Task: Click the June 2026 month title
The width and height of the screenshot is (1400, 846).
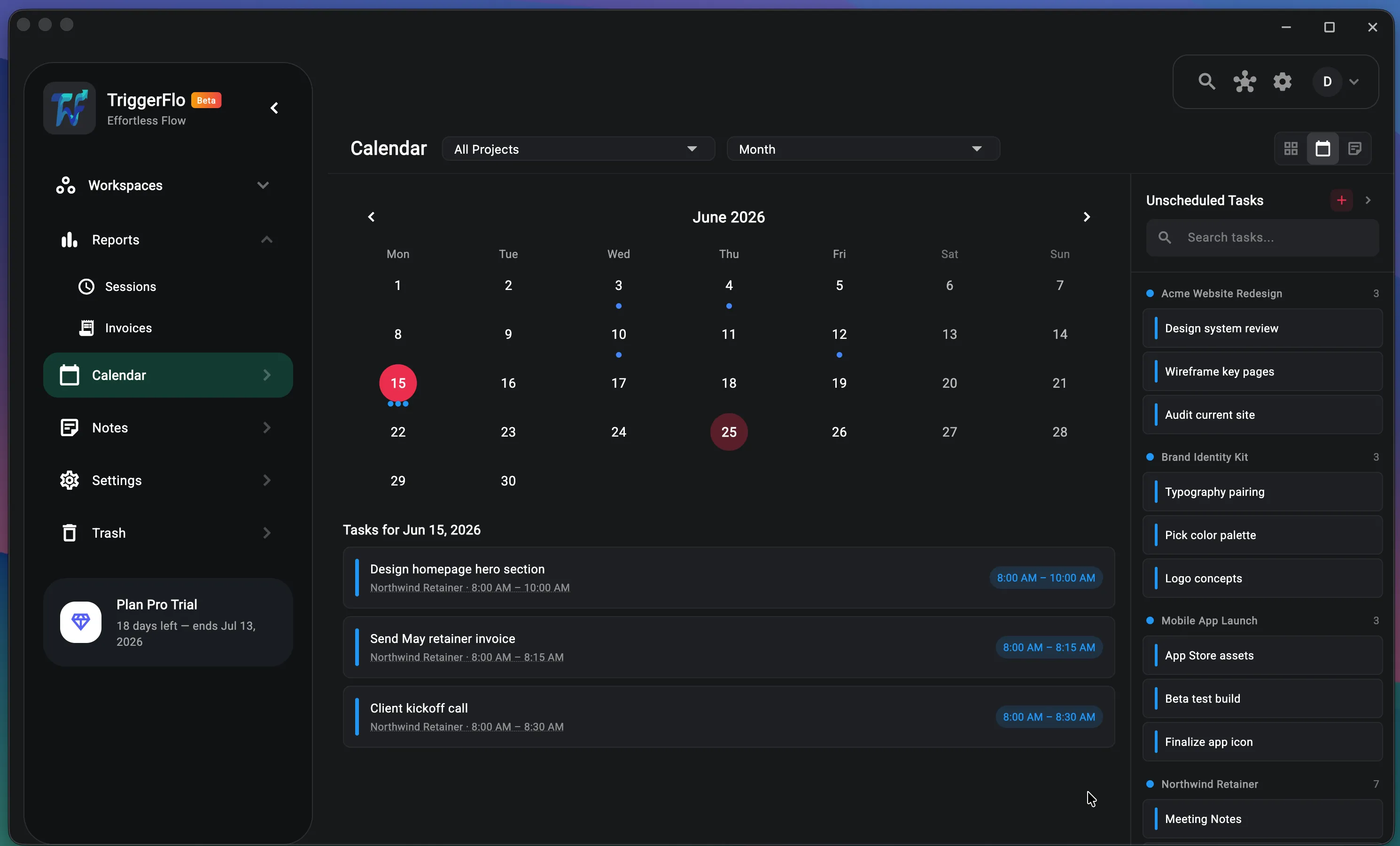Action: click(x=728, y=217)
